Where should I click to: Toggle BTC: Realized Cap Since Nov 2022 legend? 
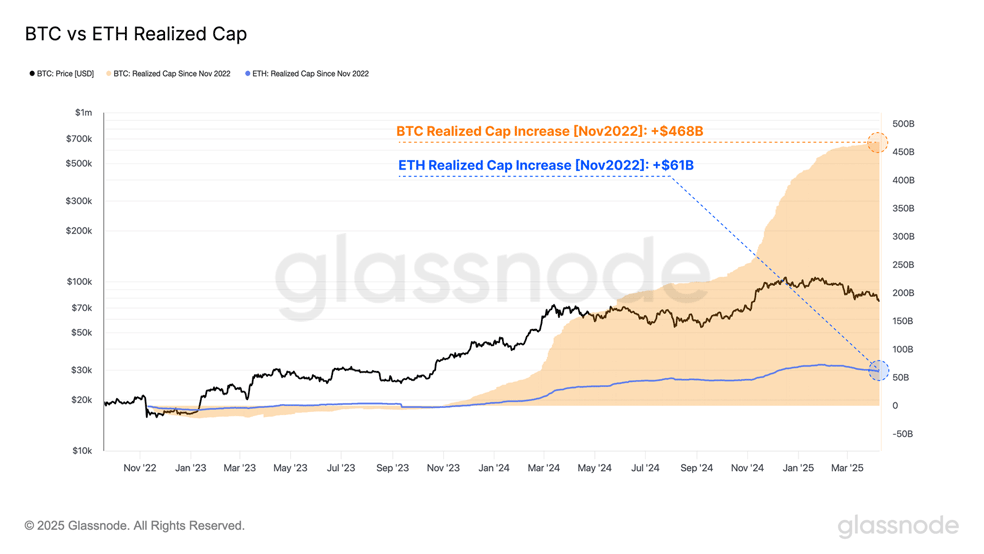[168, 73]
